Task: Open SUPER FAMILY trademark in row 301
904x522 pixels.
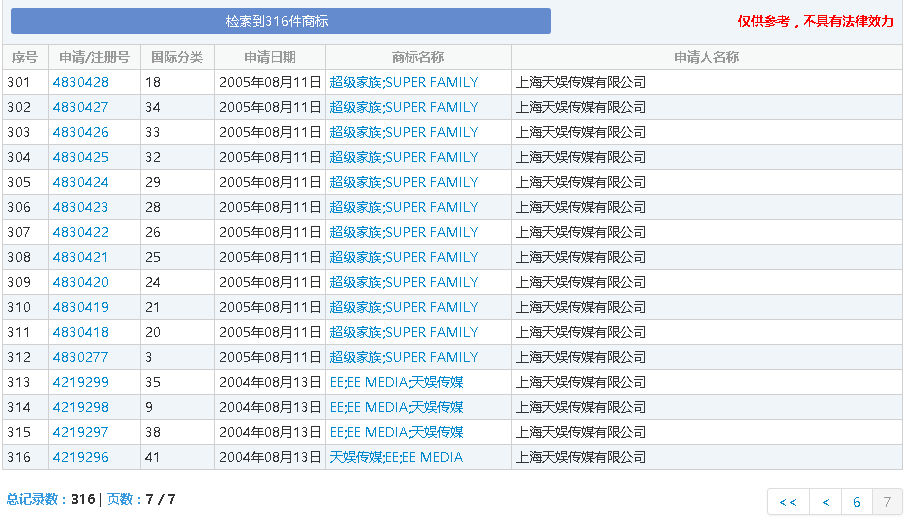Action: click(404, 82)
